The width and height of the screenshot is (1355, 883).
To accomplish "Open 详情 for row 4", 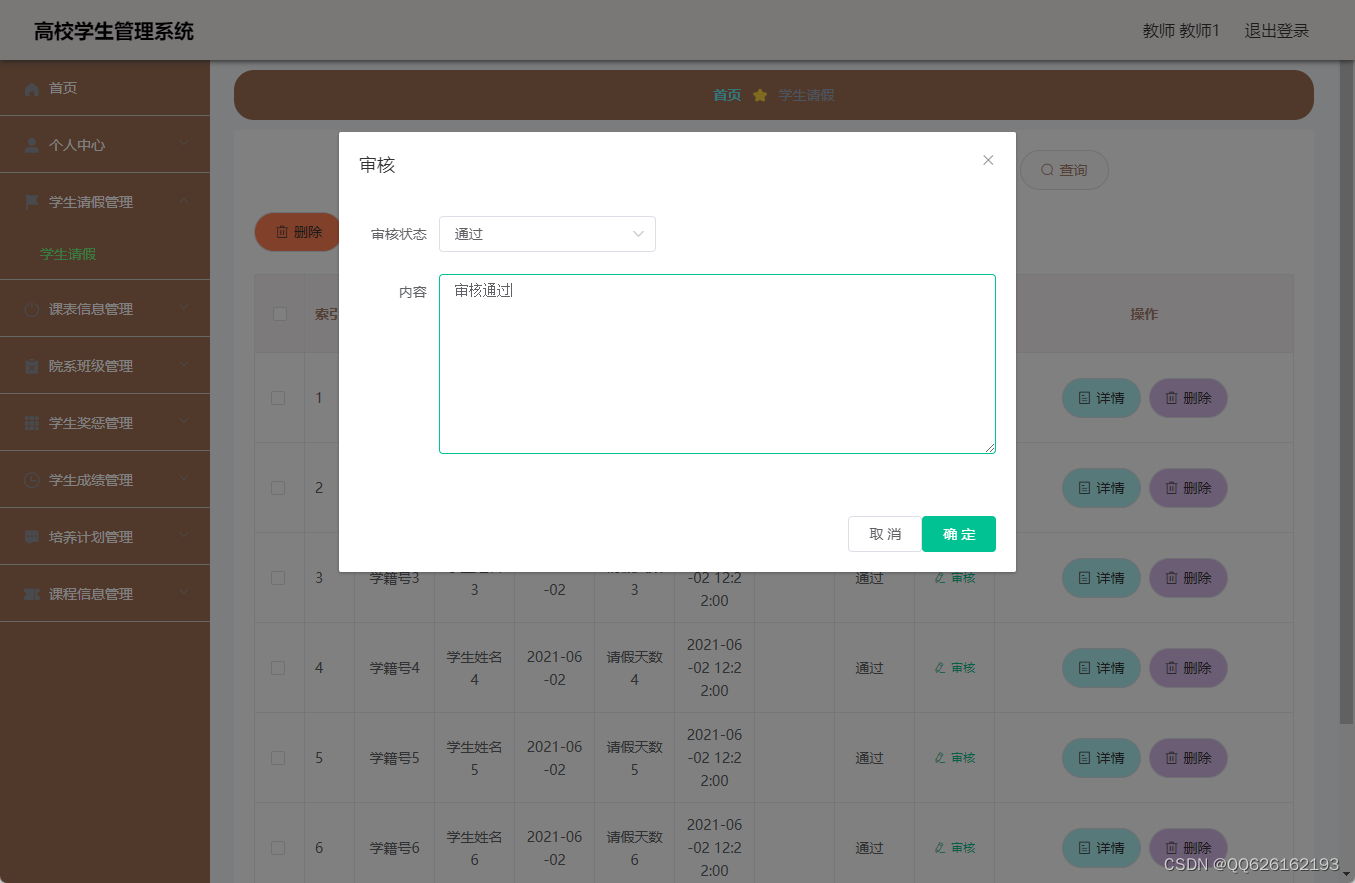I will 1101,668.
